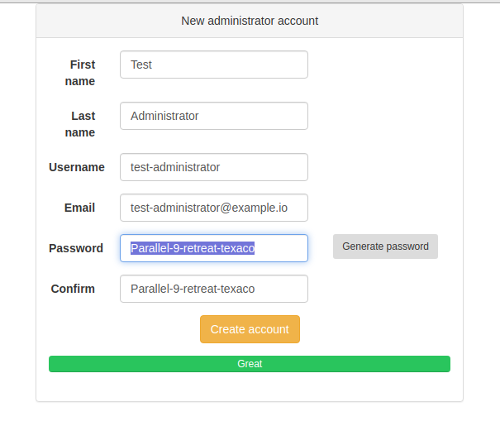Click the First name label
This screenshot has height=426, width=500.
coord(80,73)
